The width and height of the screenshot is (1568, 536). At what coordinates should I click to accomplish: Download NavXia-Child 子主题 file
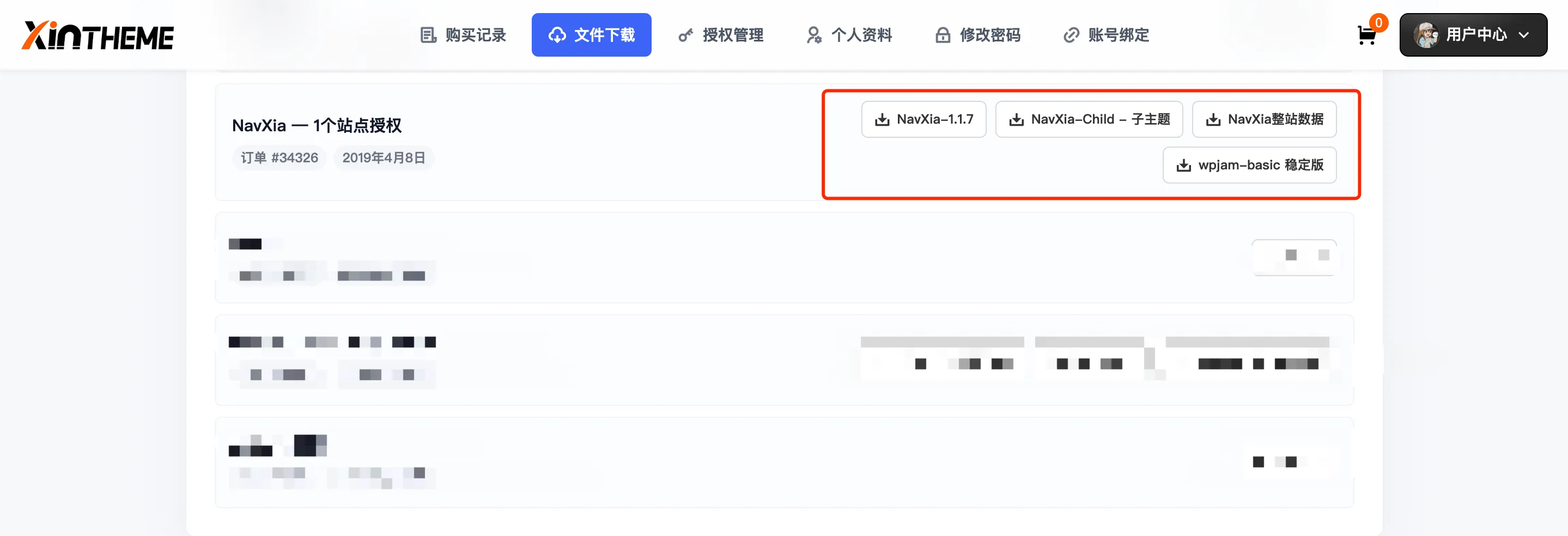[1089, 119]
